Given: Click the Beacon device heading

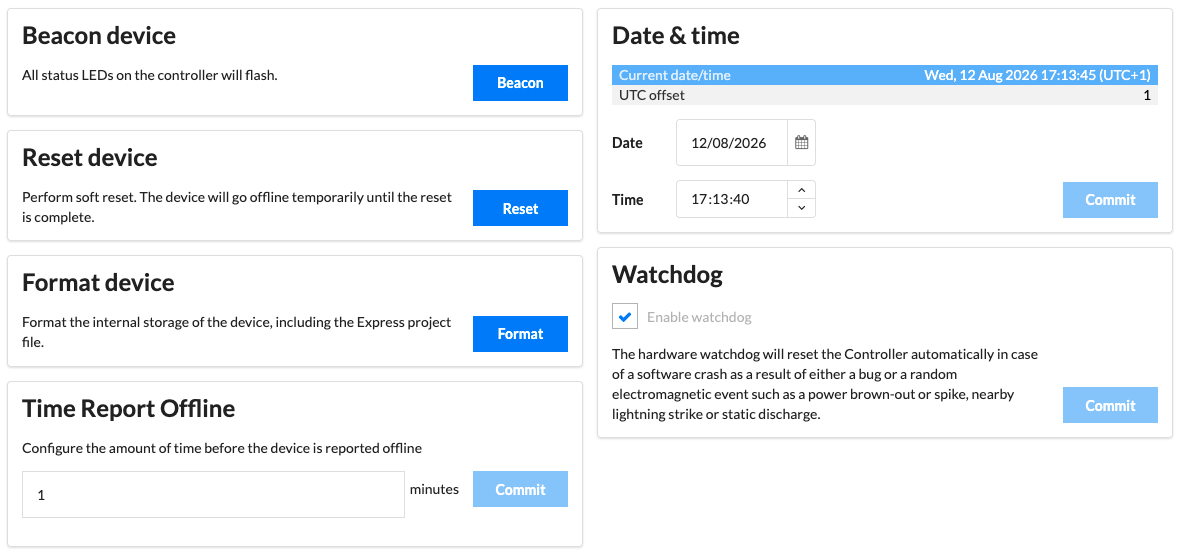Looking at the screenshot, I should tap(99, 35).
